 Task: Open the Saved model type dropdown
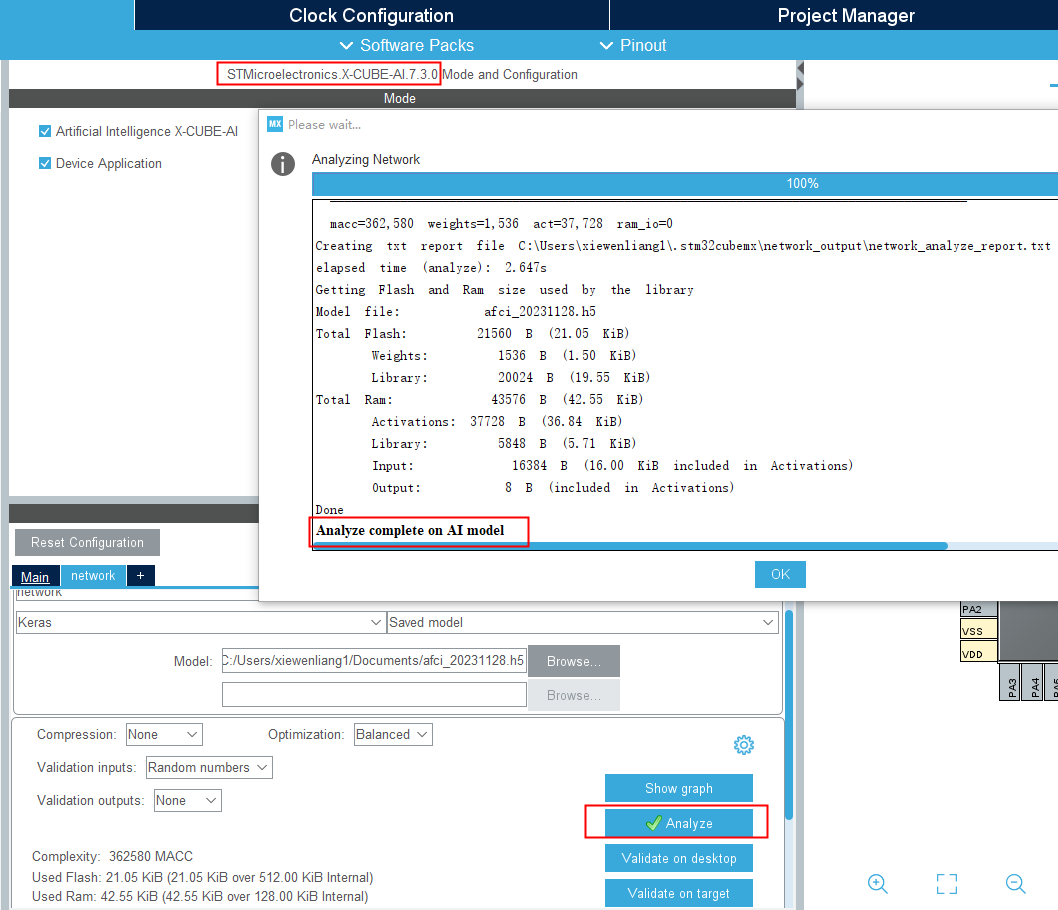coord(583,623)
